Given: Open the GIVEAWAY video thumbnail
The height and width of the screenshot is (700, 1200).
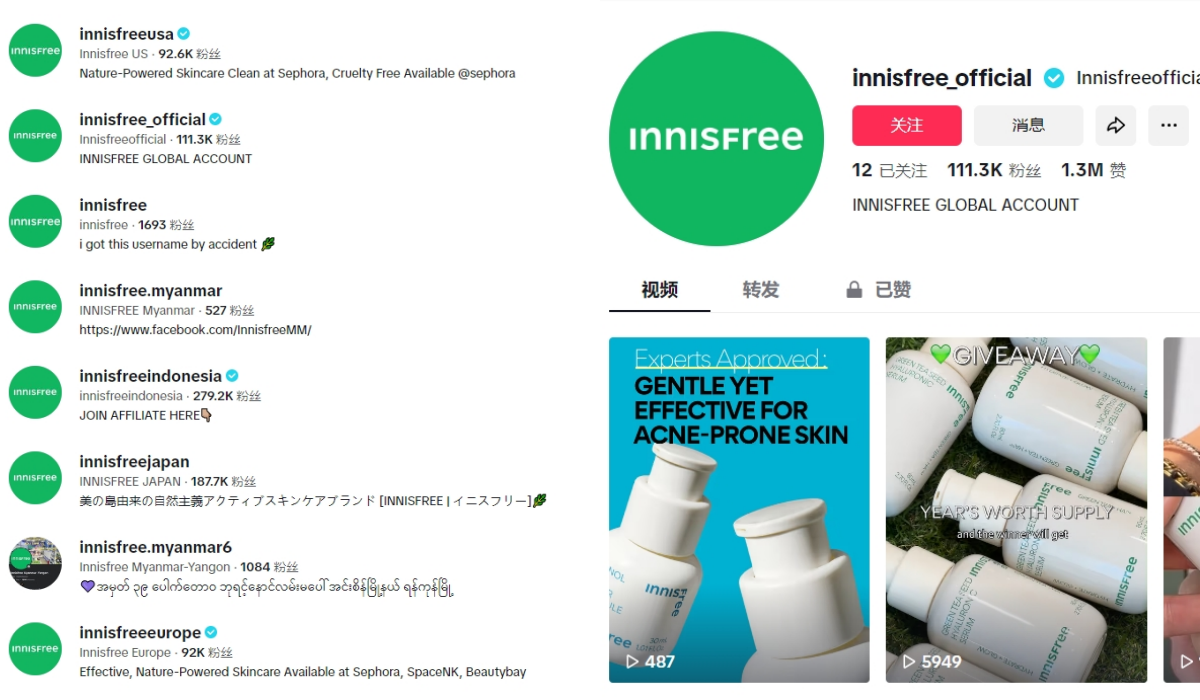Looking at the screenshot, I should (1016, 510).
